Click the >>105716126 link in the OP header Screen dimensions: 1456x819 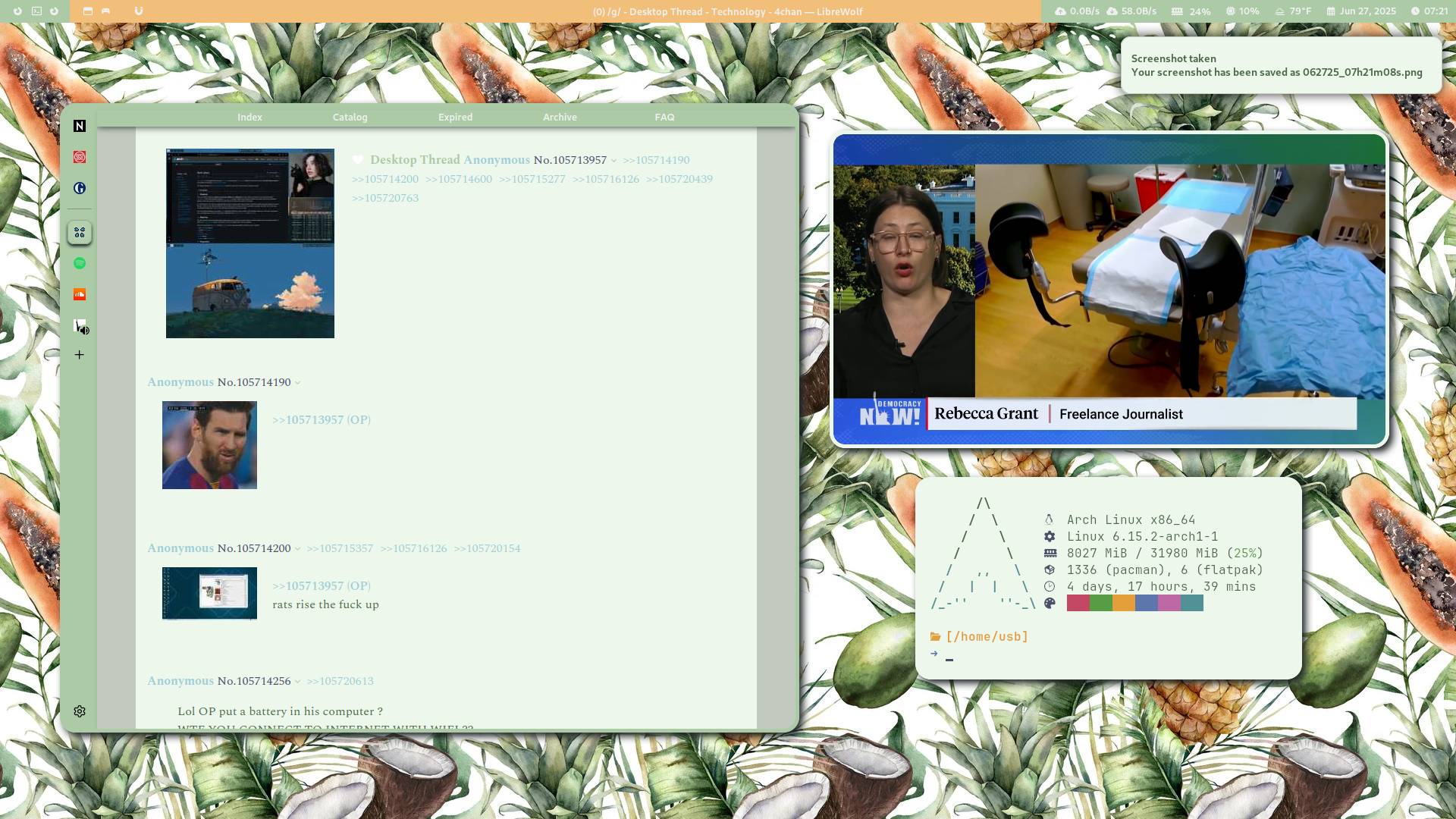click(606, 179)
